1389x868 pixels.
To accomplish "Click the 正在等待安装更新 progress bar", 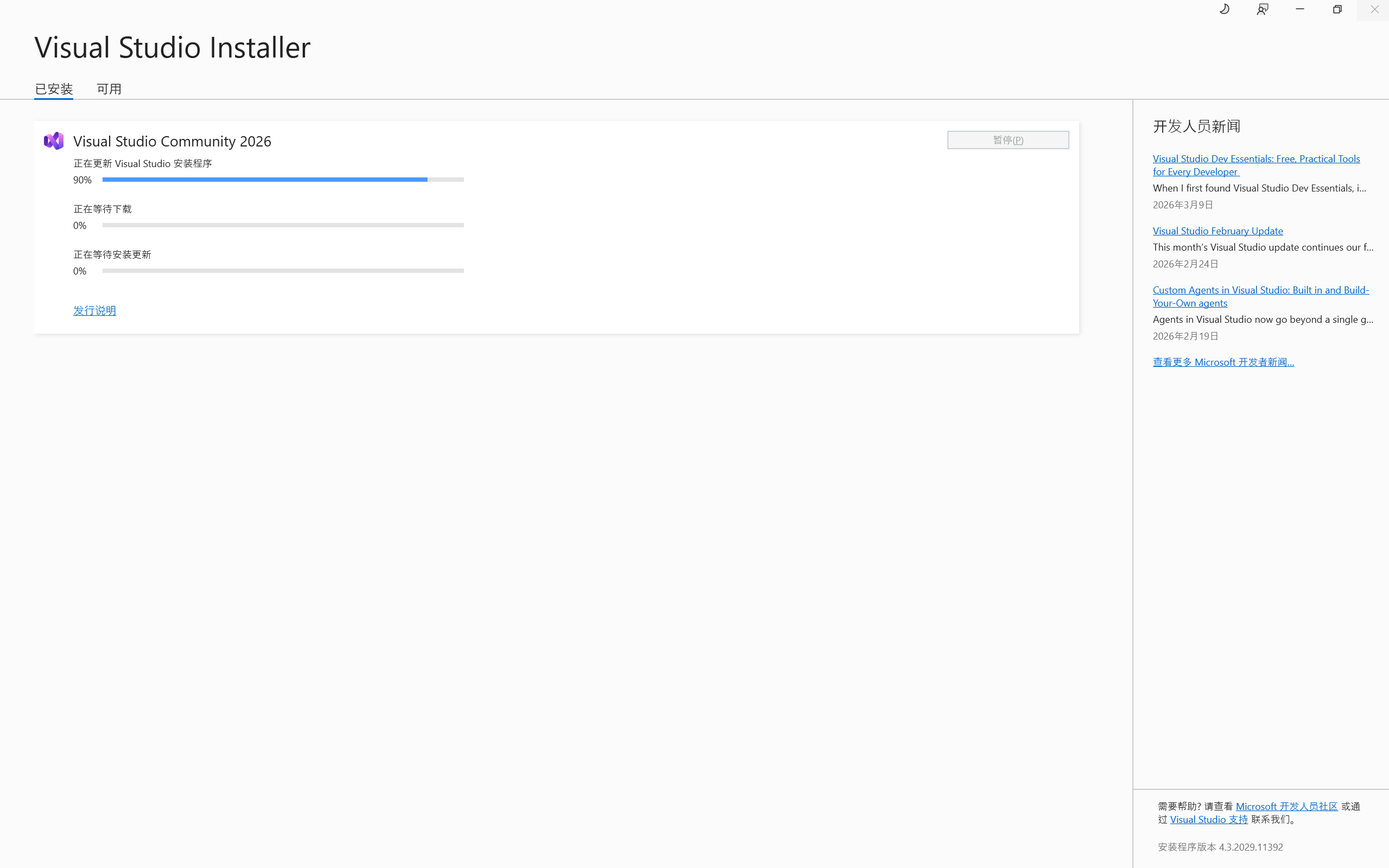I will coord(283,271).
